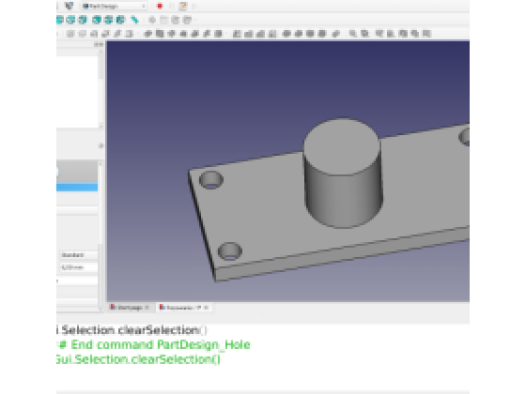Set view to Front cube icon
The height and width of the screenshot is (394, 526).
(x=60, y=20)
